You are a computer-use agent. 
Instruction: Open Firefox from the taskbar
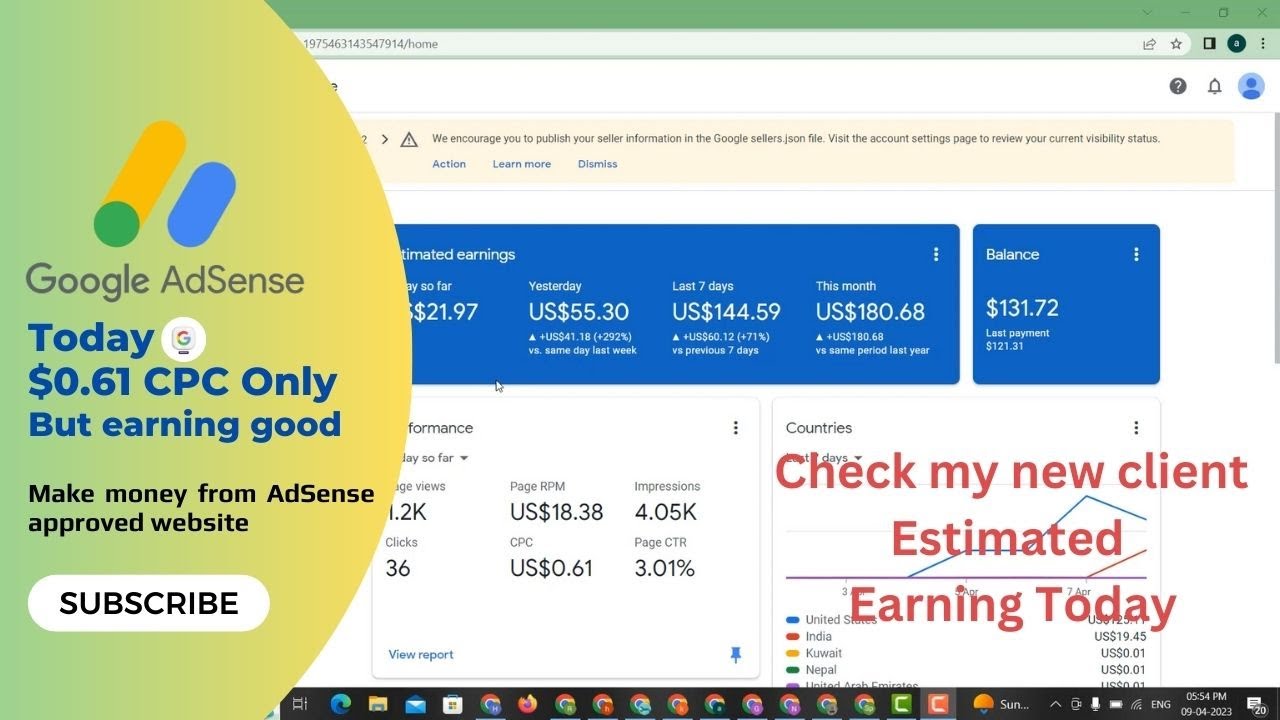(527, 704)
